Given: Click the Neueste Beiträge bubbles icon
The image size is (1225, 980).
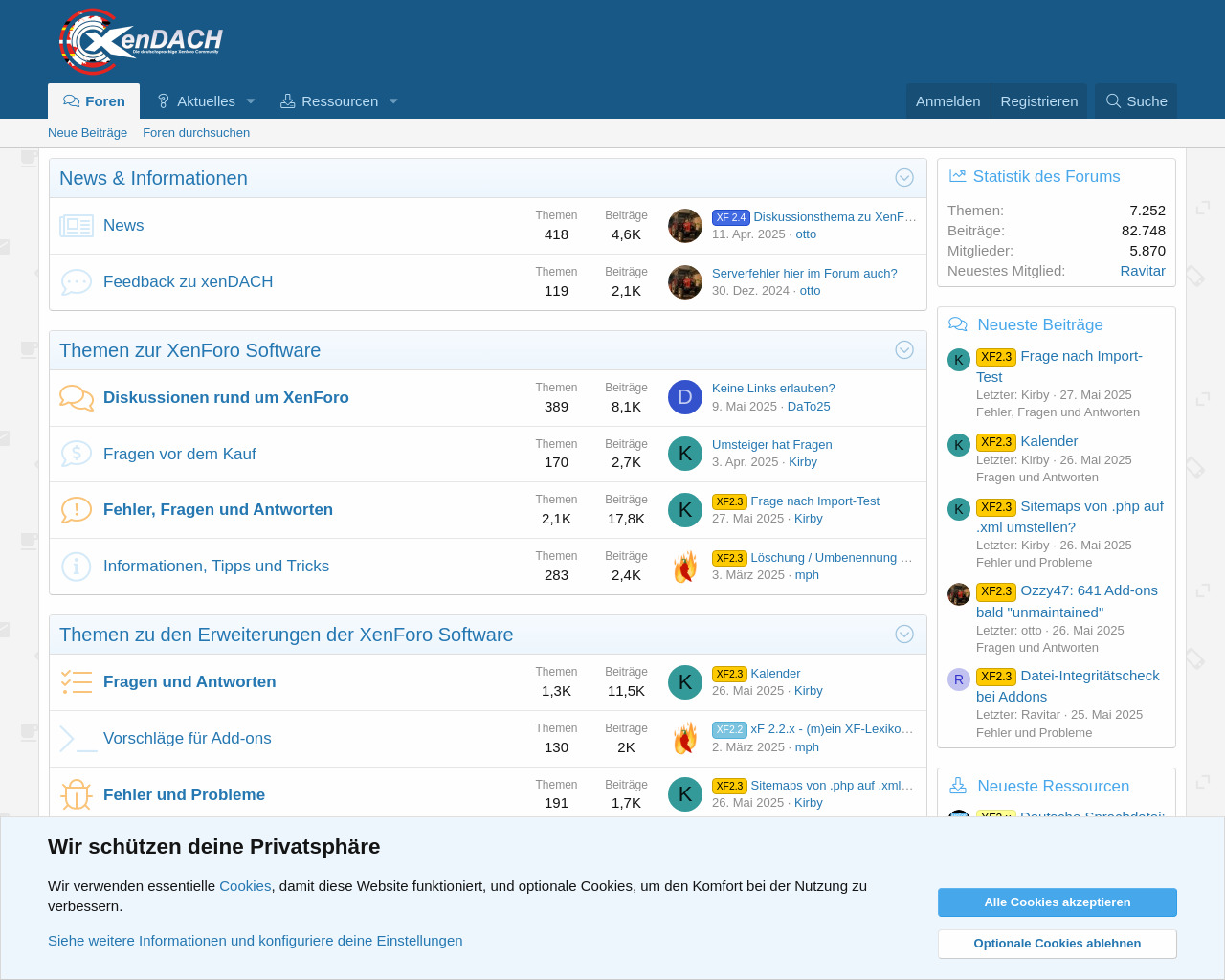Looking at the screenshot, I should coord(958,324).
